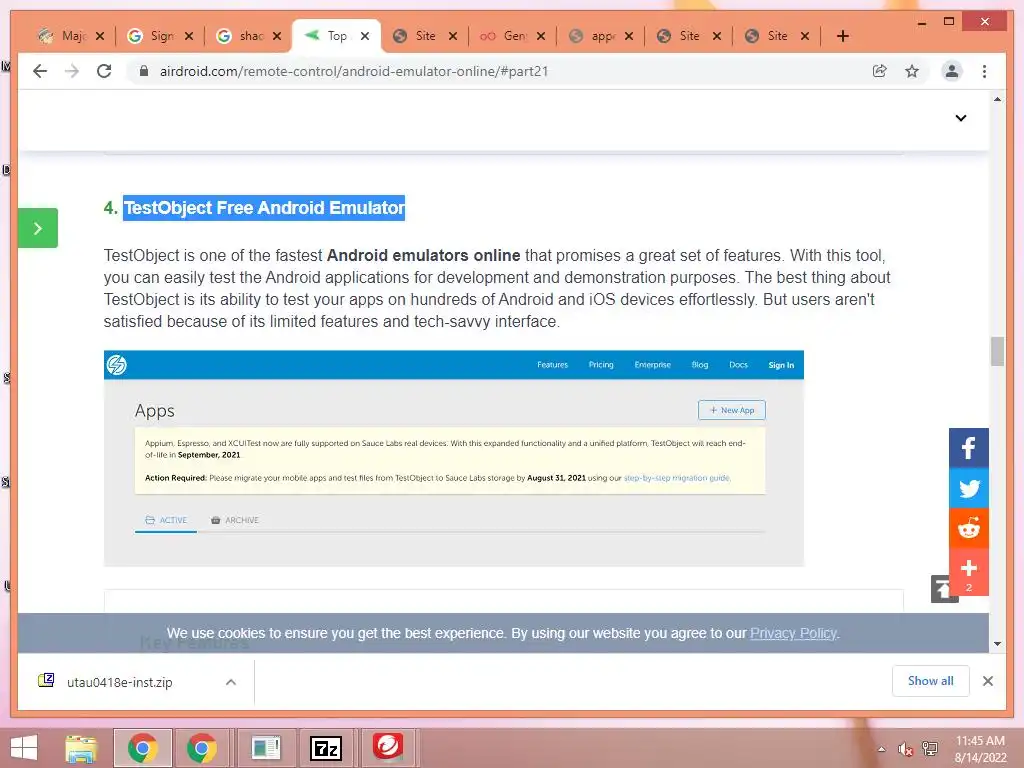Close the active 'Top' tab

(365, 36)
